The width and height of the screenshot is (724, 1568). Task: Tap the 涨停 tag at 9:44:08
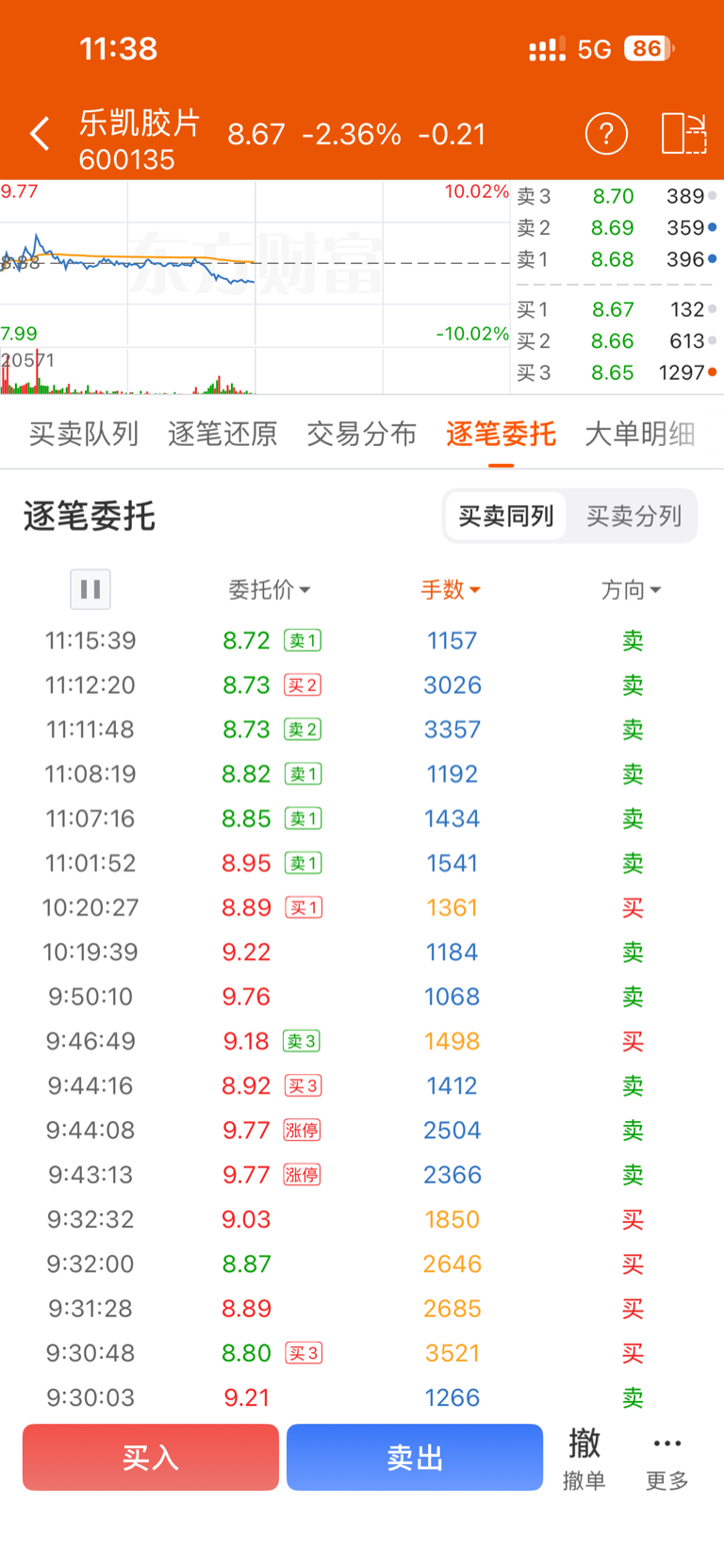[x=303, y=1131]
